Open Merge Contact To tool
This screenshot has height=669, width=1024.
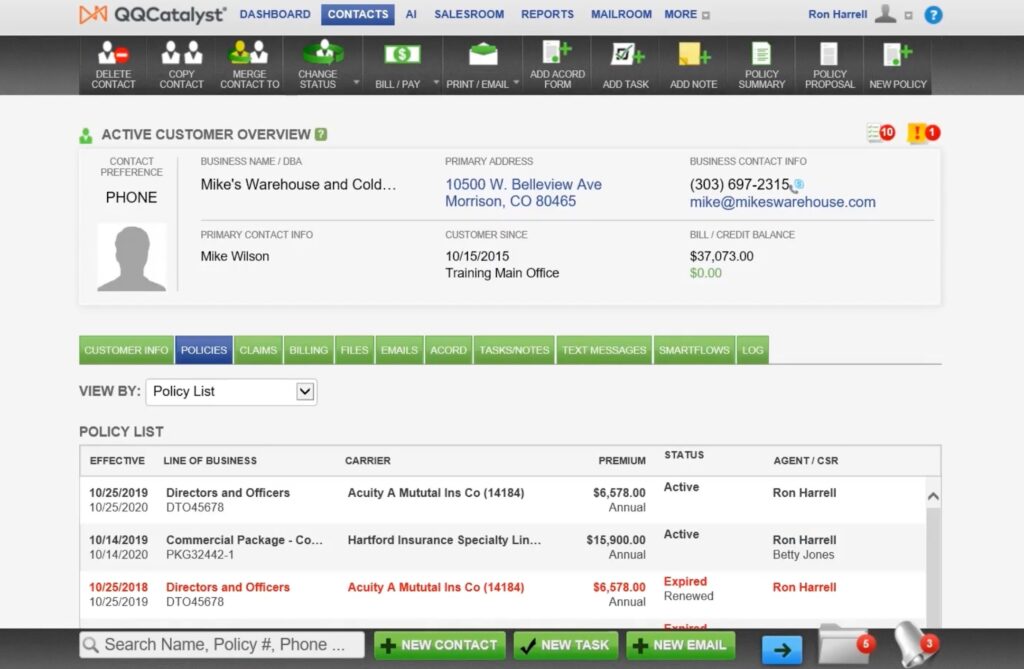coord(249,65)
